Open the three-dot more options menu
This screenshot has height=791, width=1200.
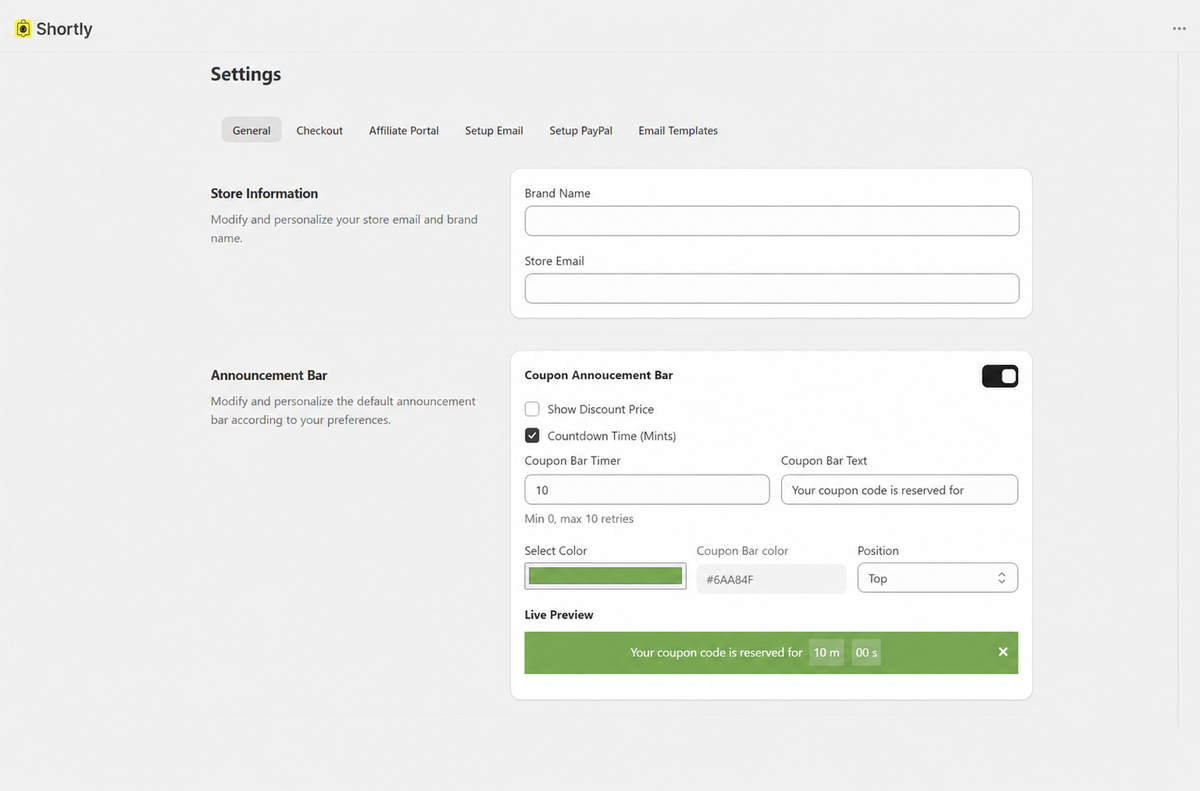tap(1179, 29)
